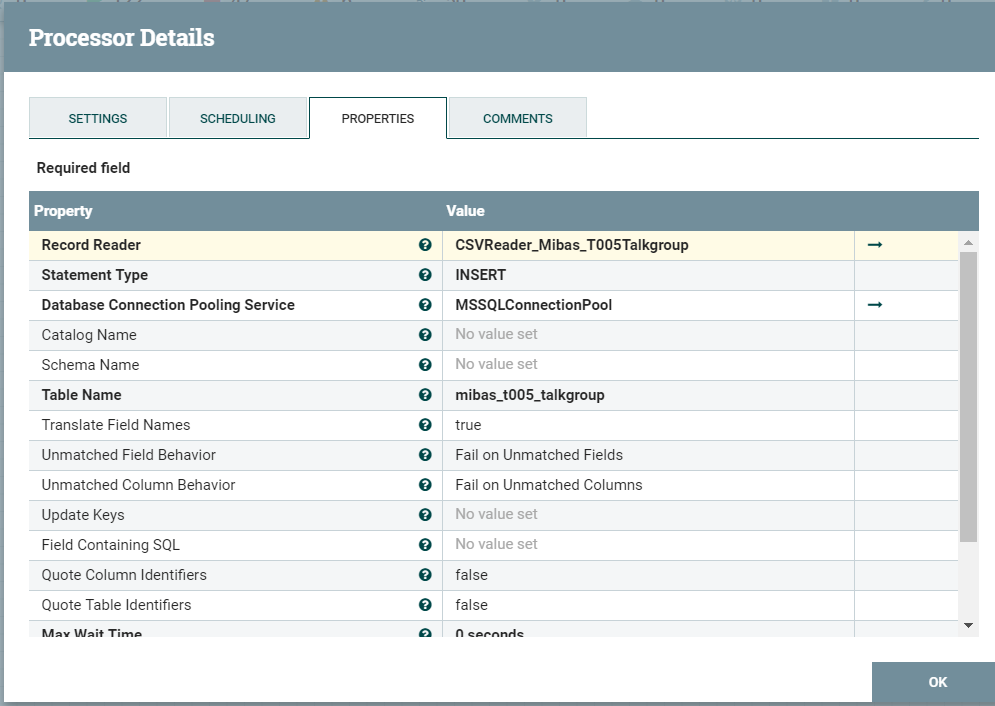Switch to the SETTINGS tab
Screen dimensions: 995x706
97,118
